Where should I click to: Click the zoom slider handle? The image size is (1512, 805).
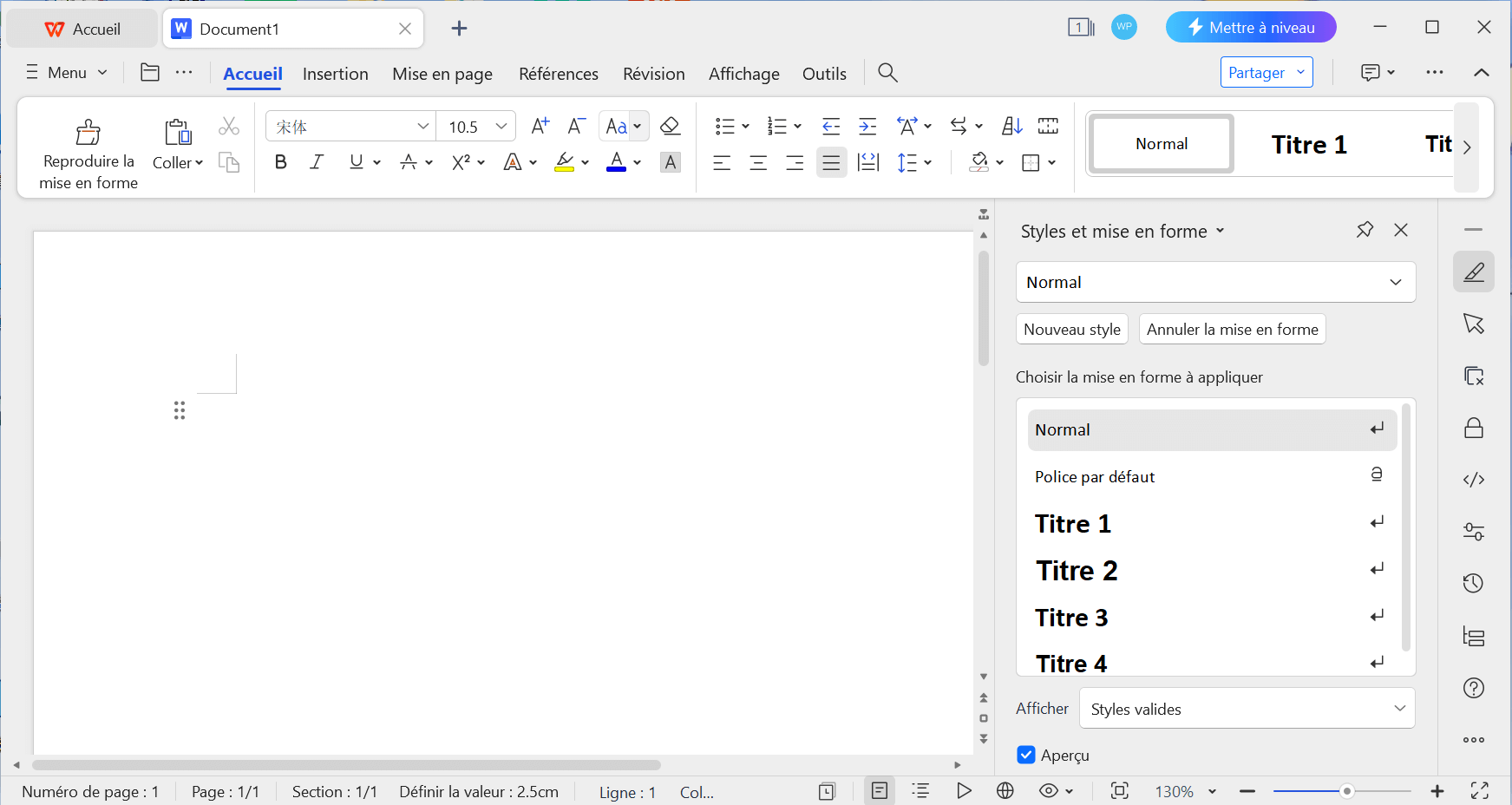(1346, 791)
